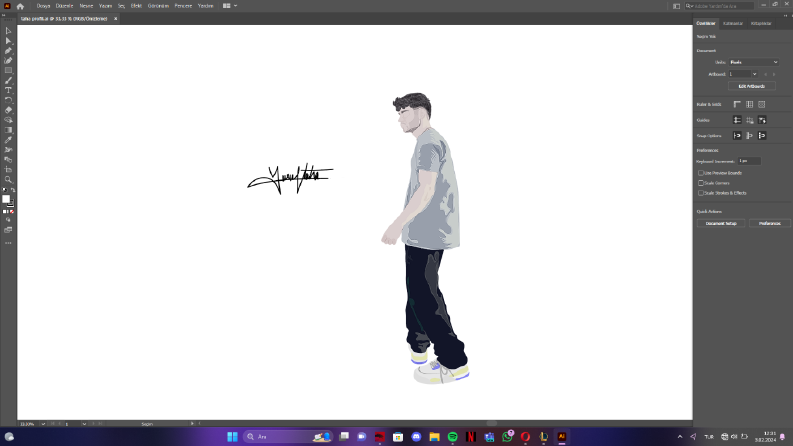Select the Rectangle tool

(x=8, y=70)
